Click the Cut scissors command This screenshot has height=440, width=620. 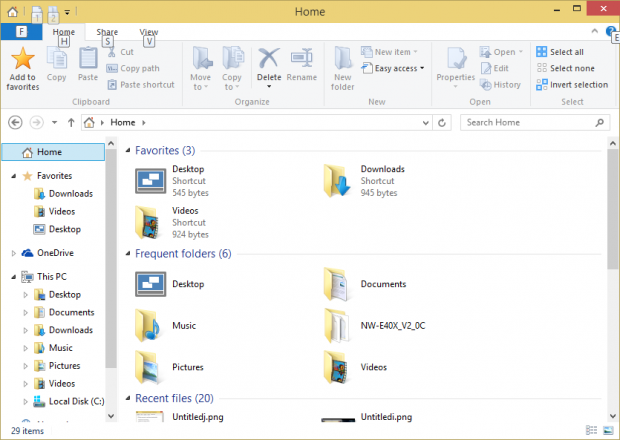coord(121,52)
